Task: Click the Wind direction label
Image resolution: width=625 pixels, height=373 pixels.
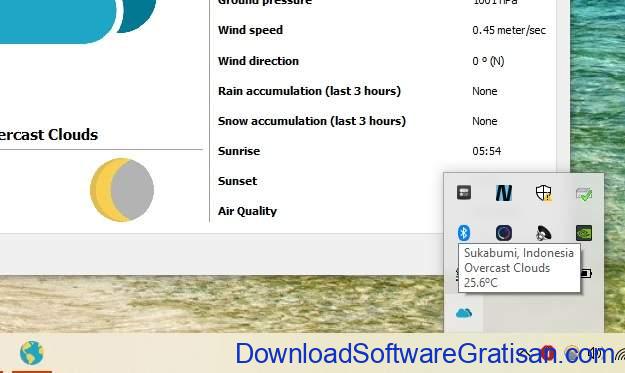Action: (x=258, y=61)
